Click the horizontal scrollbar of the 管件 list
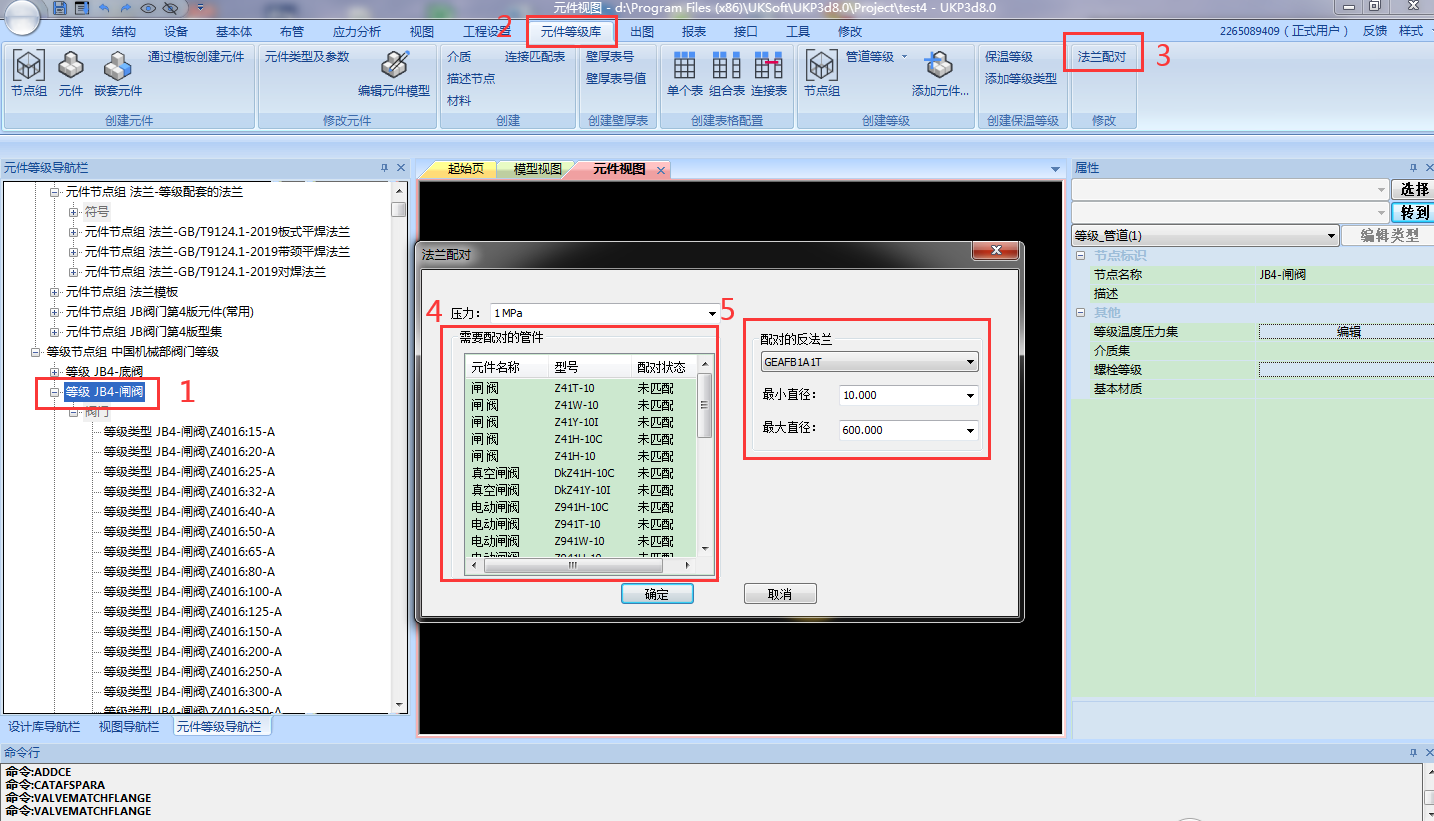1434x821 pixels. pyautogui.click(x=573, y=565)
